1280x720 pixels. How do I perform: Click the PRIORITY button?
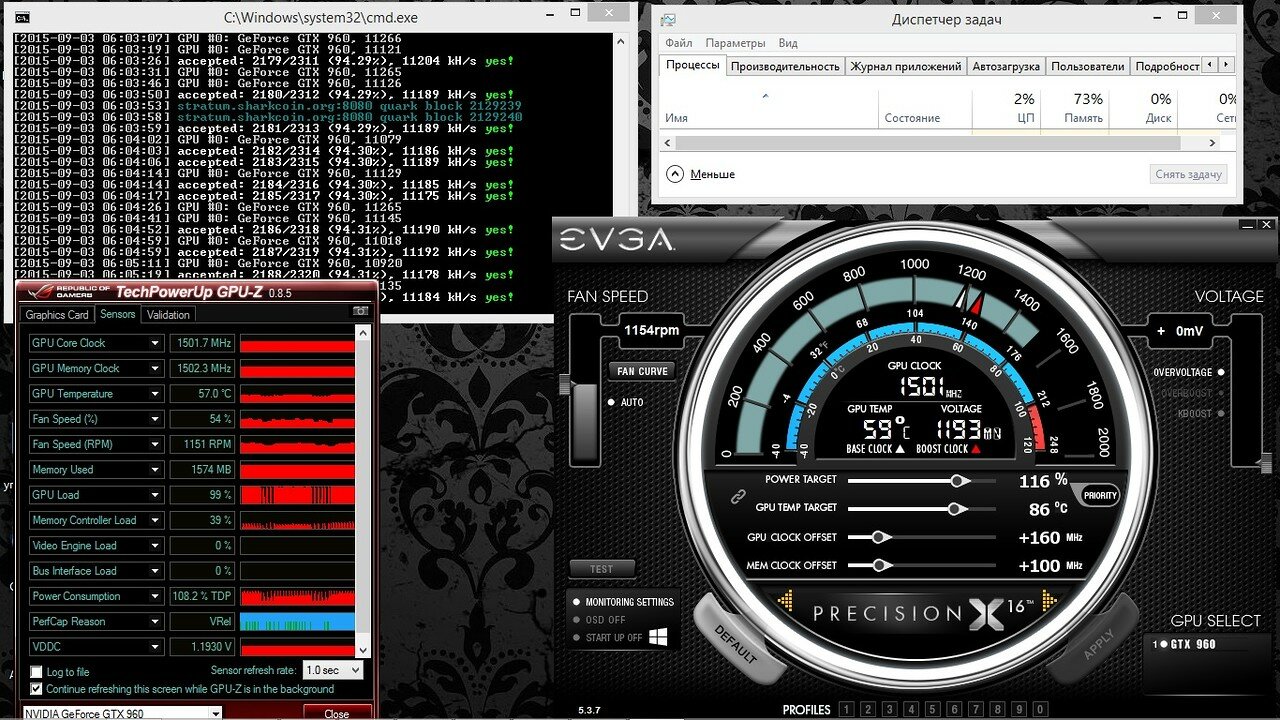1100,496
